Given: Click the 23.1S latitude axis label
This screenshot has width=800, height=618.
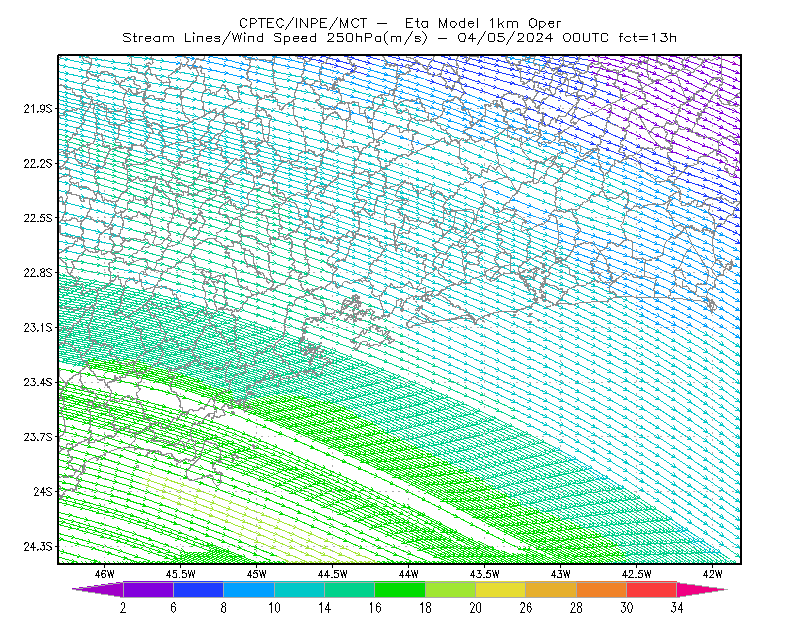Looking at the screenshot, I should click(x=38, y=327).
